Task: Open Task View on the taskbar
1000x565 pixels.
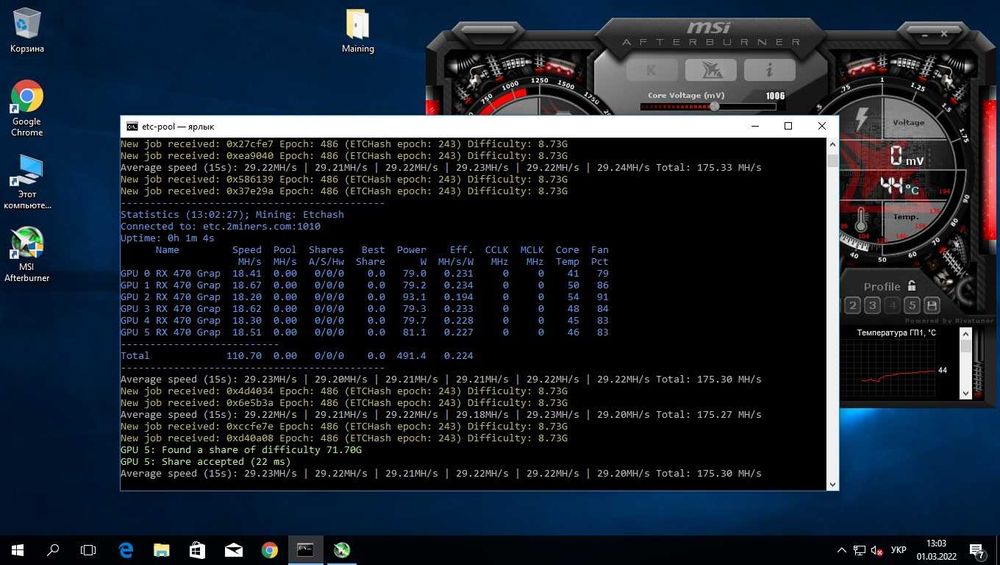Action: pyautogui.click(x=88, y=550)
